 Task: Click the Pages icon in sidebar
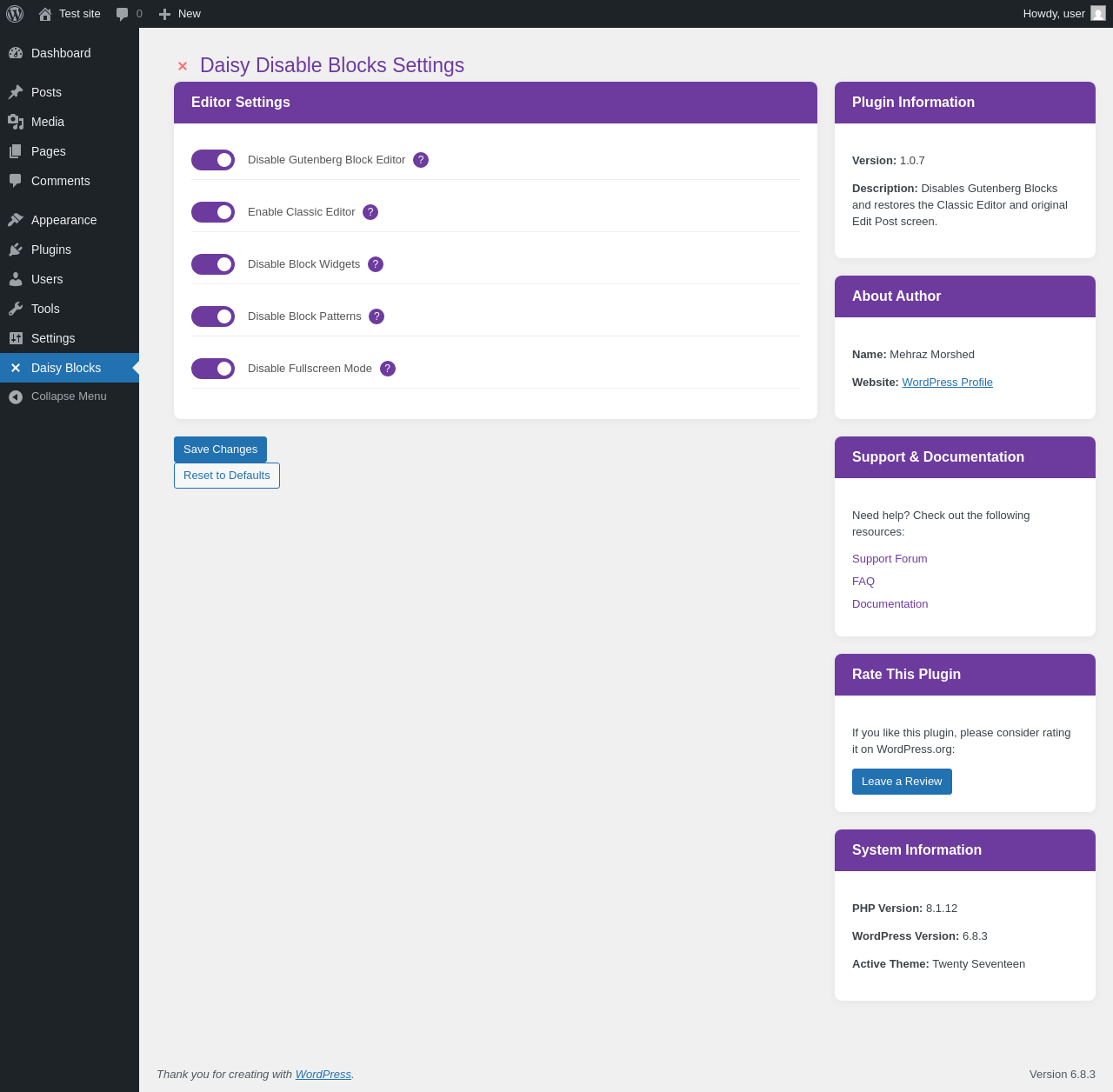(16, 151)
